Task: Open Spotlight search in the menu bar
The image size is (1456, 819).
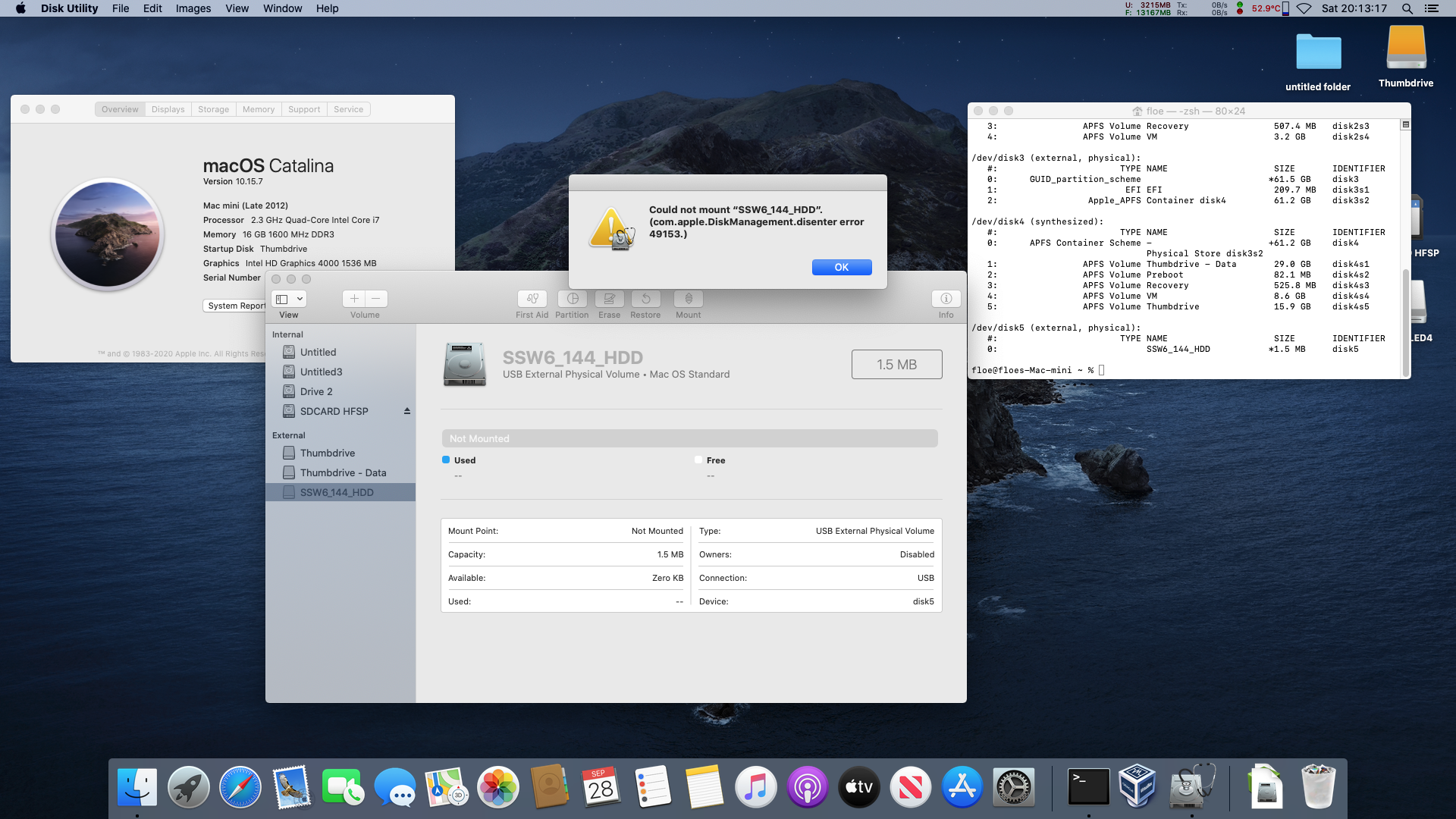Action: click(1407, 8)
